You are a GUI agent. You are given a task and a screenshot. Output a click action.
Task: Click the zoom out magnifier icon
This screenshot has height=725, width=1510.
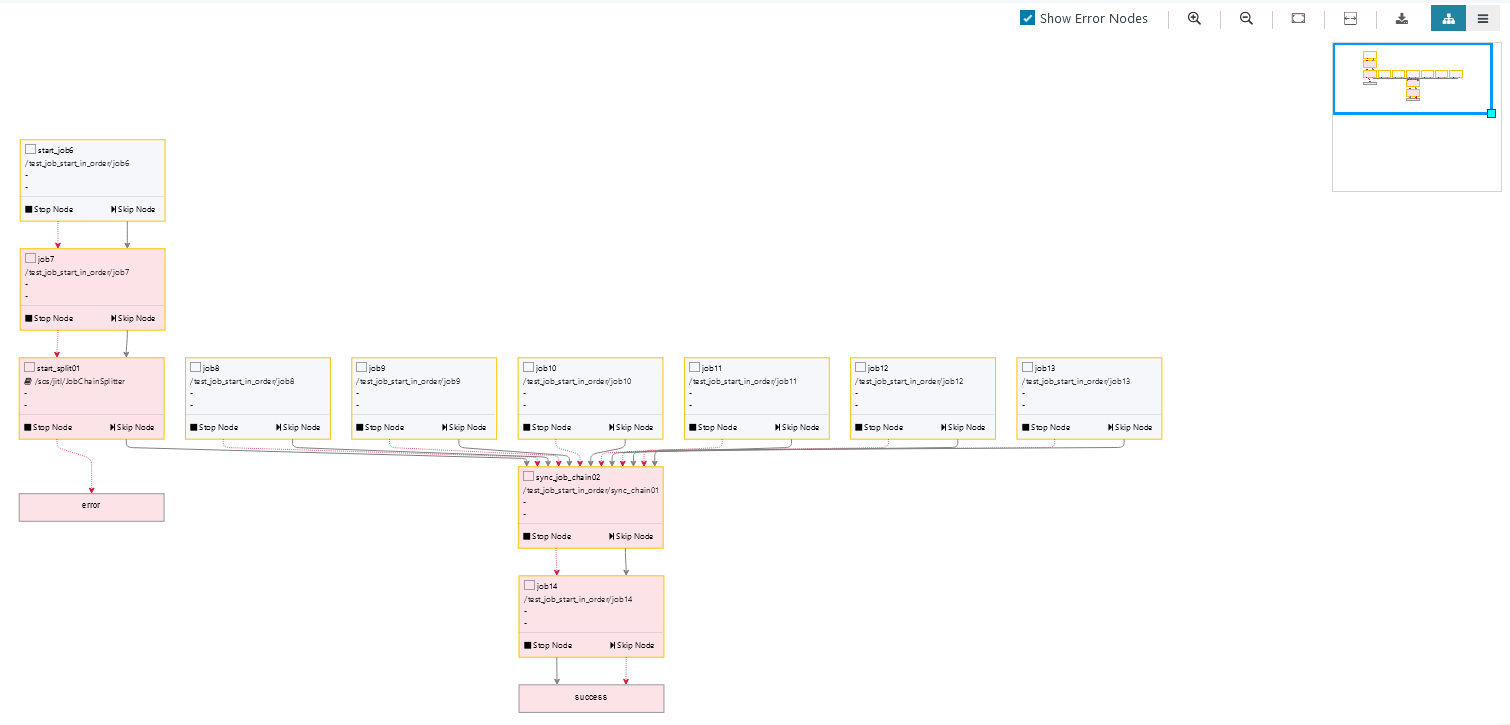[1246, 18]
